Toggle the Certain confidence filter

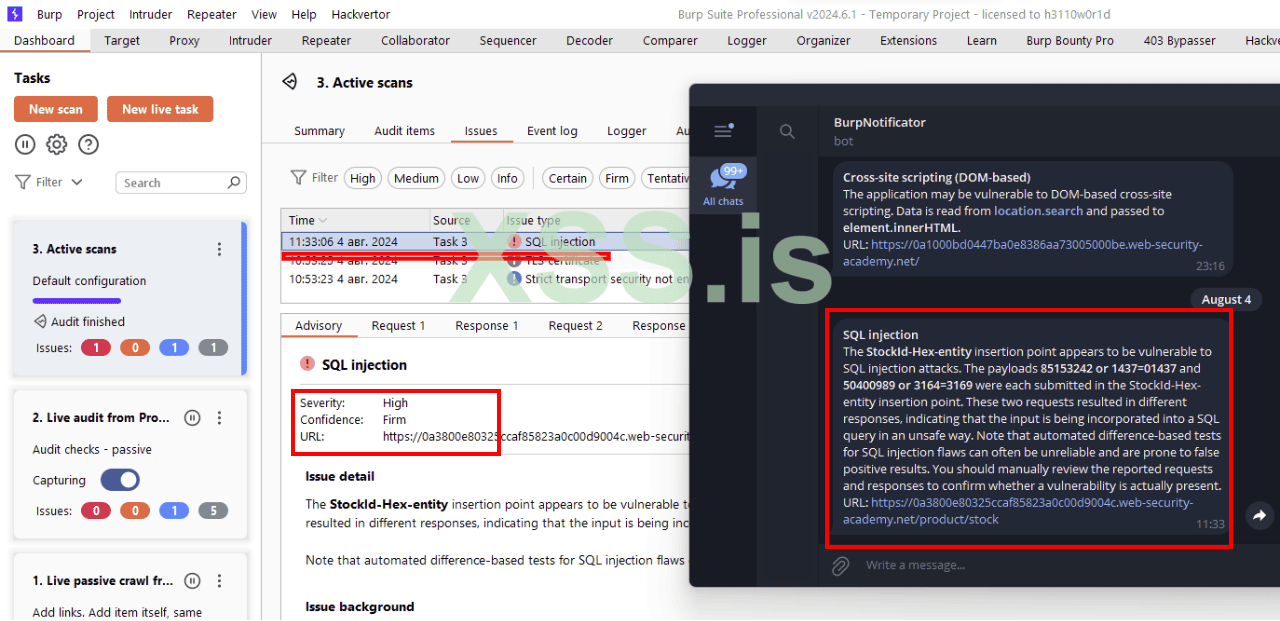(568, 178)
